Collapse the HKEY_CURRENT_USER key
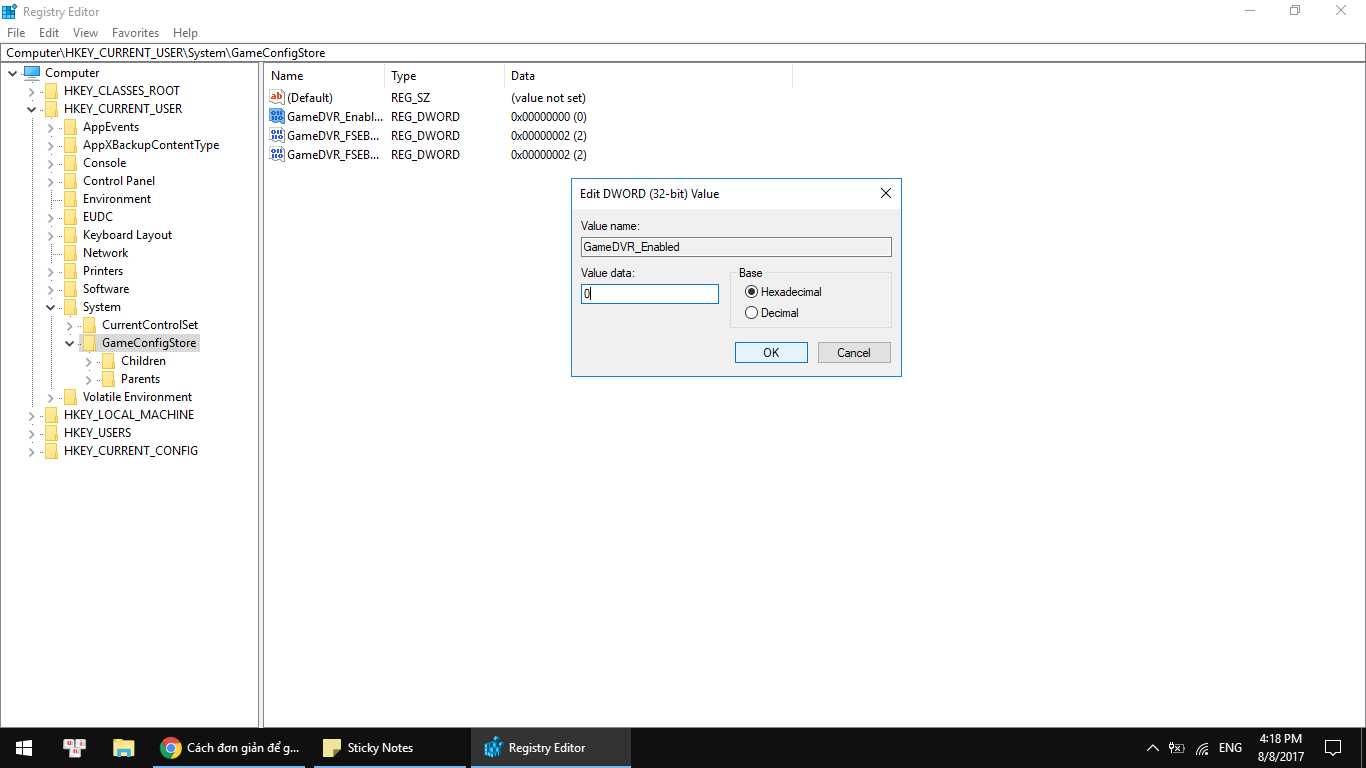 (x=31, y=108)
